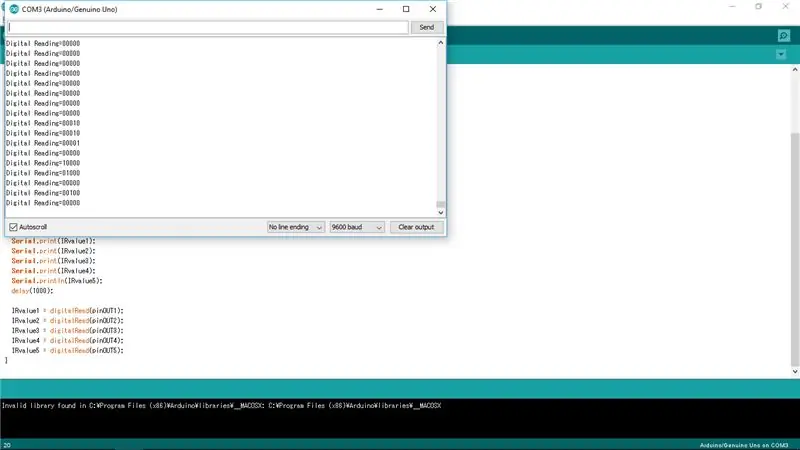Click the code line IRvalue1 = digitalRead(pinOUT1);

click(x=67, y=311)
